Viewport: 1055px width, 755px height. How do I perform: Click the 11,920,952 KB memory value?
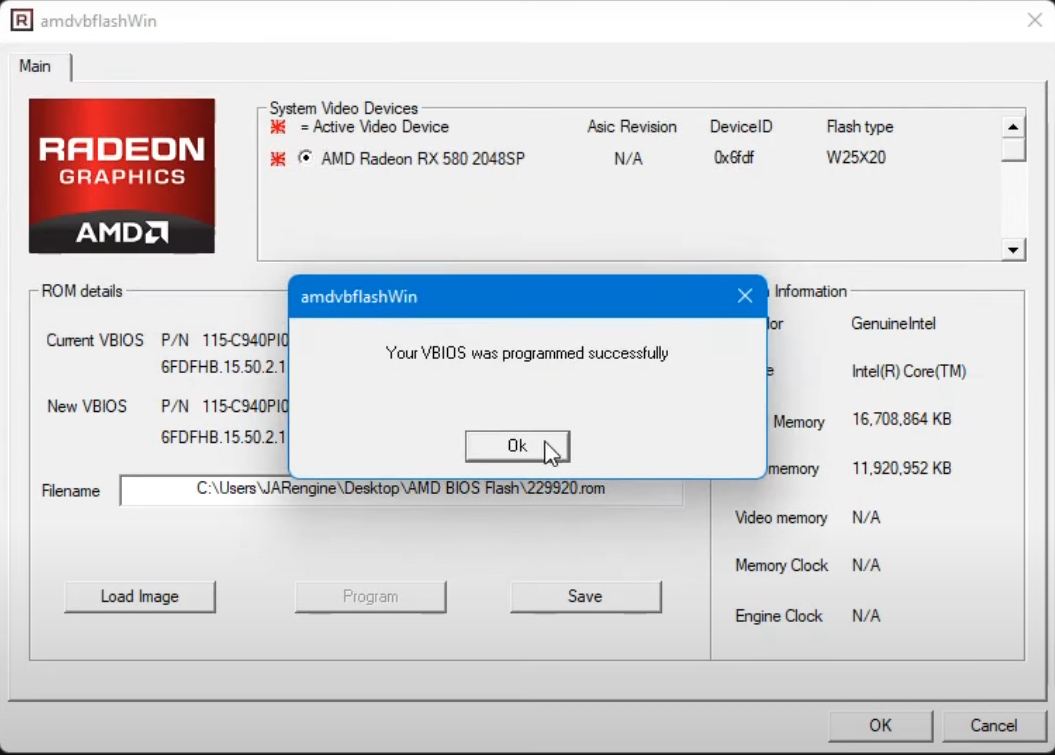click(x=902, y=468)
